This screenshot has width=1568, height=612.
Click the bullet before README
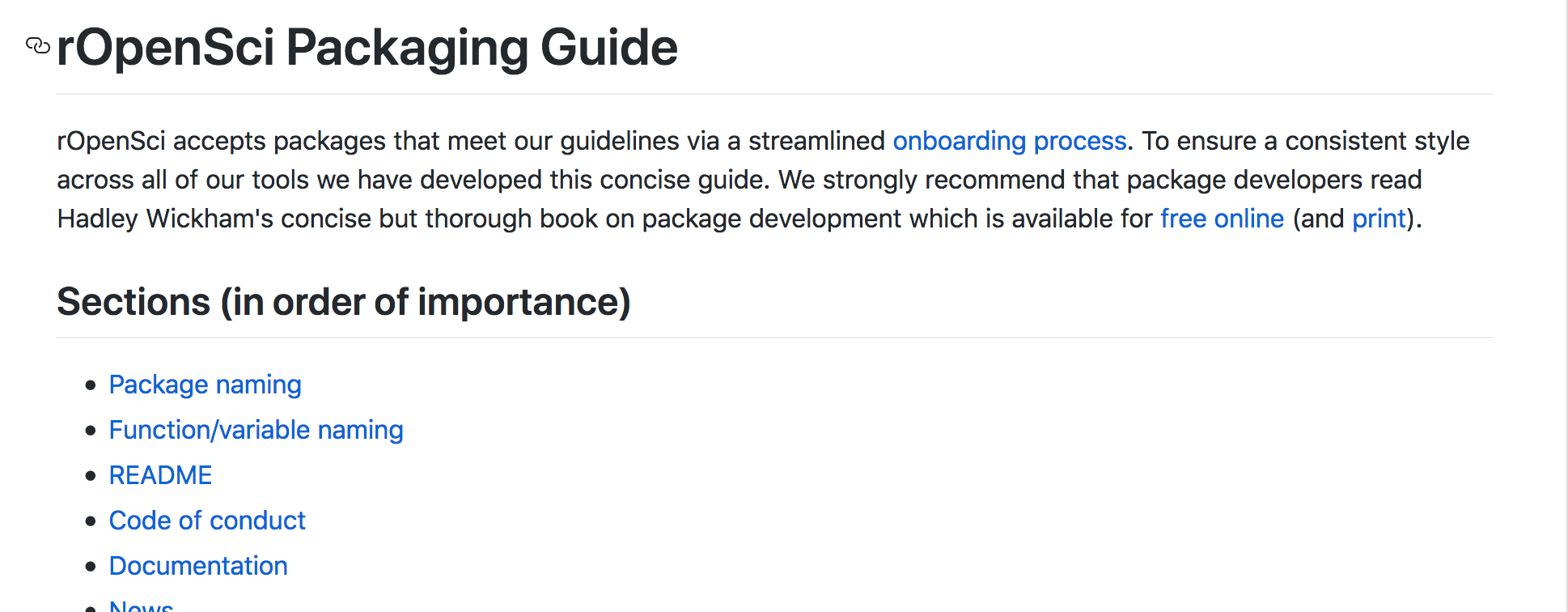(91, 475)
